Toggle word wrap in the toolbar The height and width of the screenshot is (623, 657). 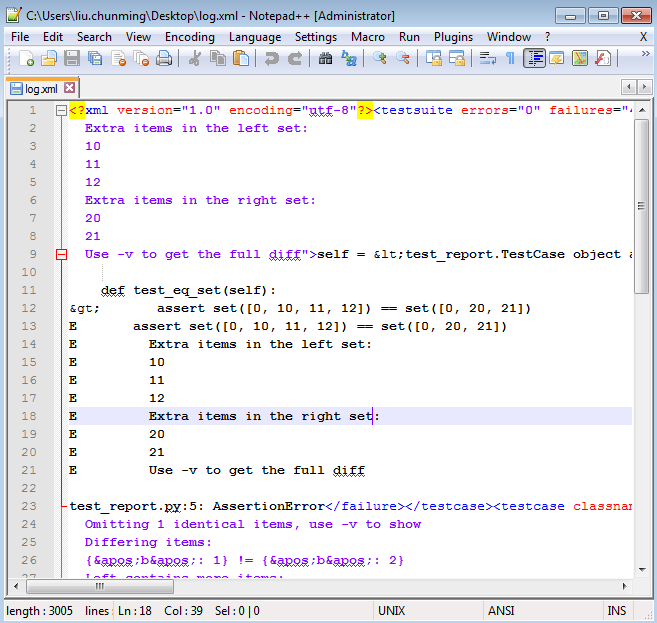click(x=487, y=58)
